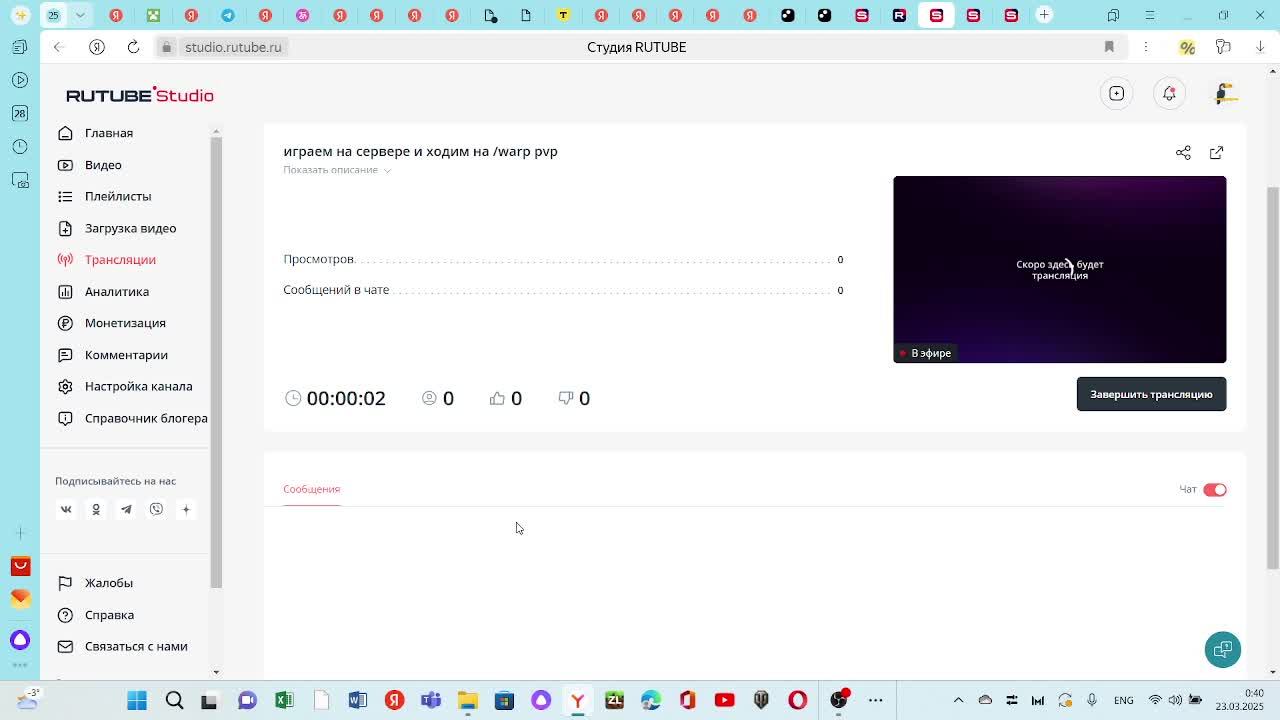Viewport: 1280px width, 720px height.
Task: Open Монетизация page
Action: click(124, 323)
